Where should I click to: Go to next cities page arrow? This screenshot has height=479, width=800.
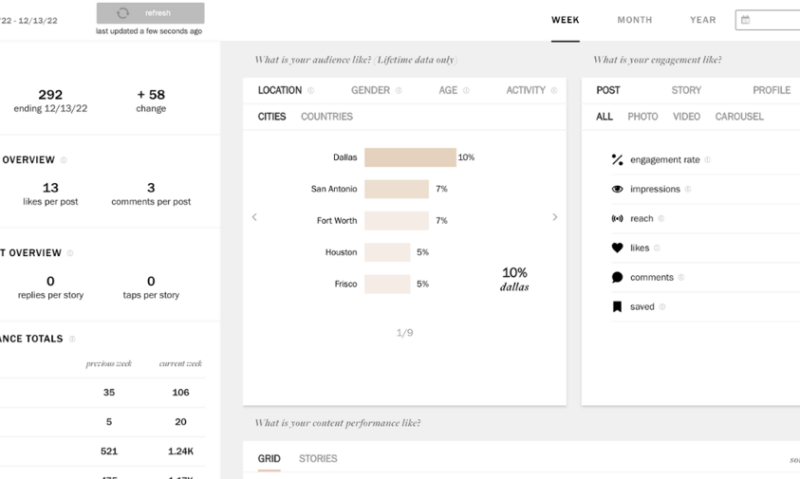pos(555,217)
